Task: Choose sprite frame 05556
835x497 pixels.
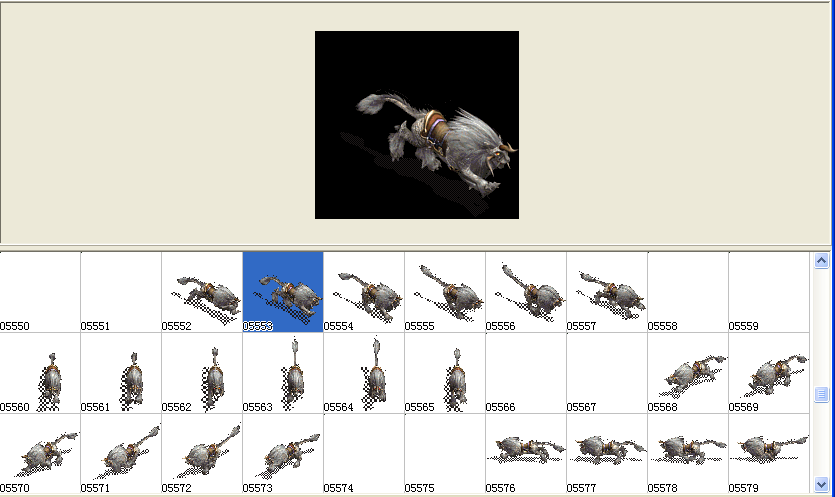Action: 526,292
